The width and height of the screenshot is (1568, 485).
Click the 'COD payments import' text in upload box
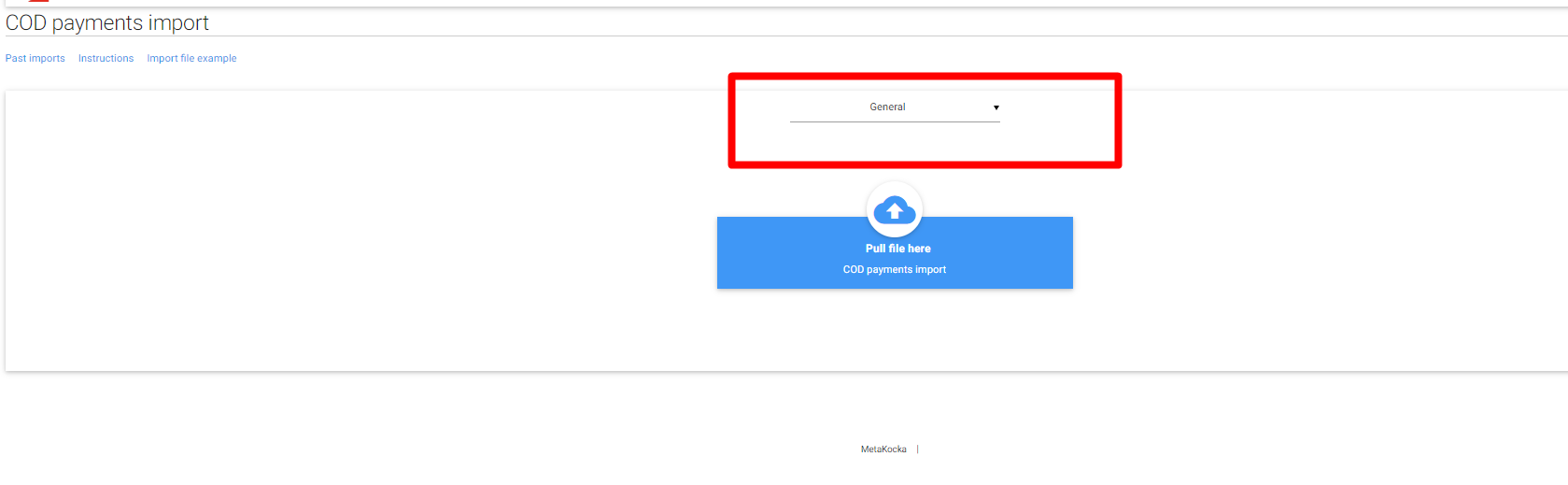[895, 269]
